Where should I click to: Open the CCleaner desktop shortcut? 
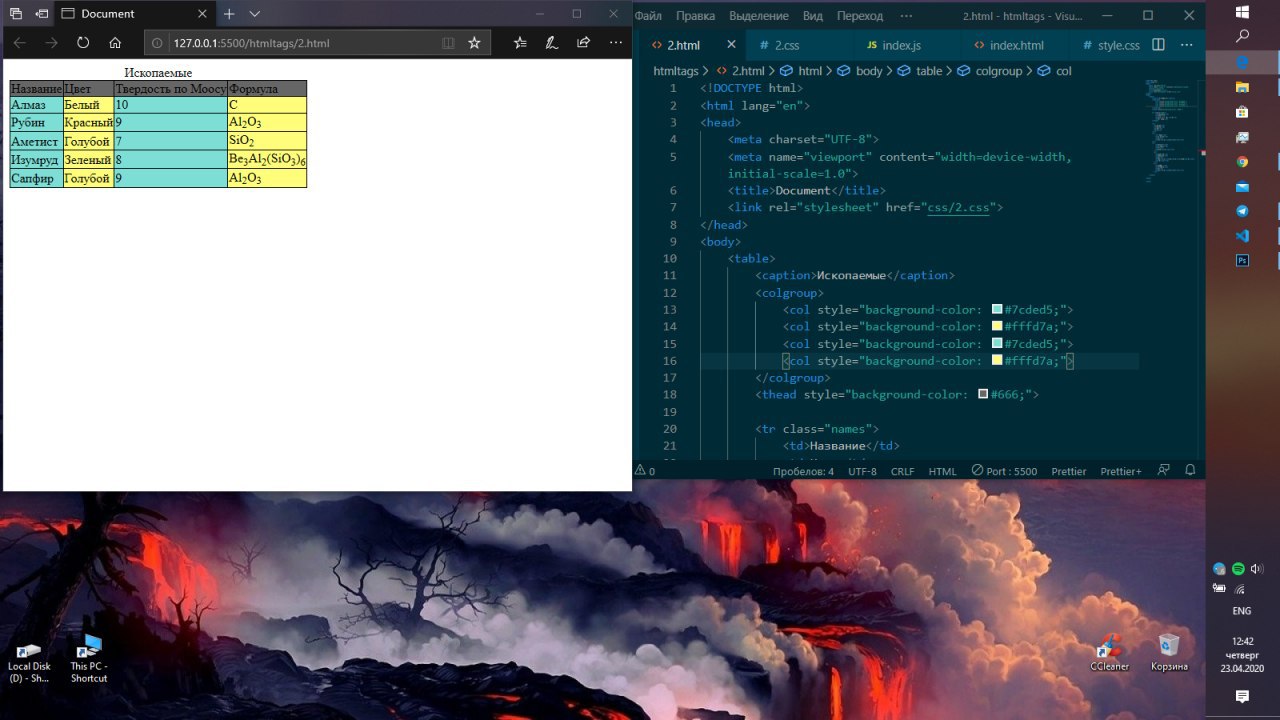[x=1109, y=652]
